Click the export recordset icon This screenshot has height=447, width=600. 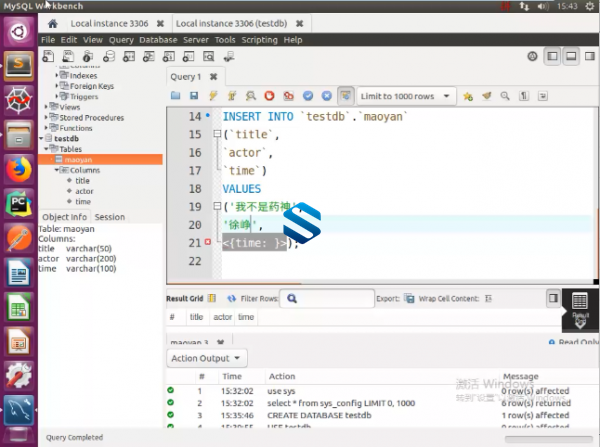point(409,299)
